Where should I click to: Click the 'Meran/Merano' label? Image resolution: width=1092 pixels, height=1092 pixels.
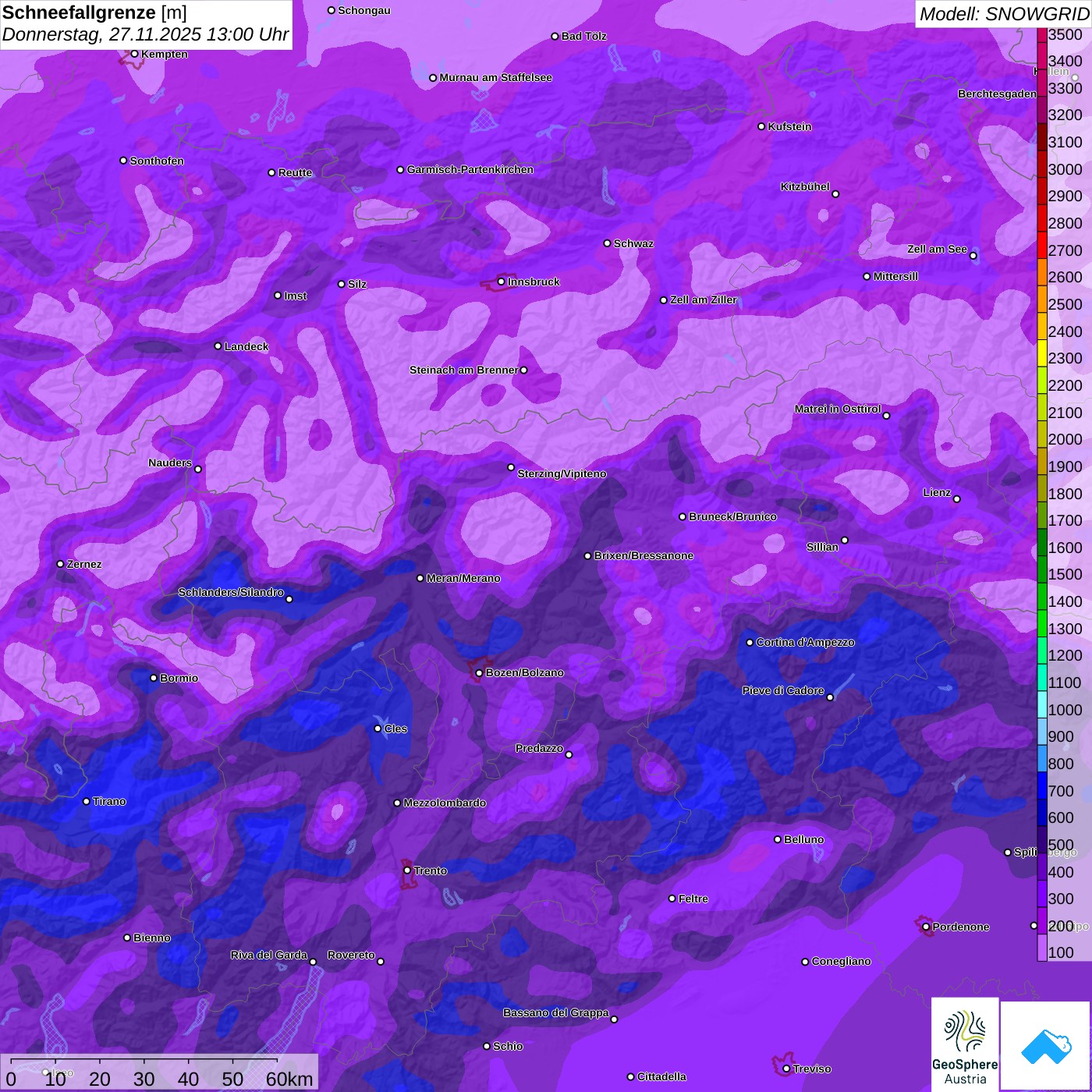463,578
